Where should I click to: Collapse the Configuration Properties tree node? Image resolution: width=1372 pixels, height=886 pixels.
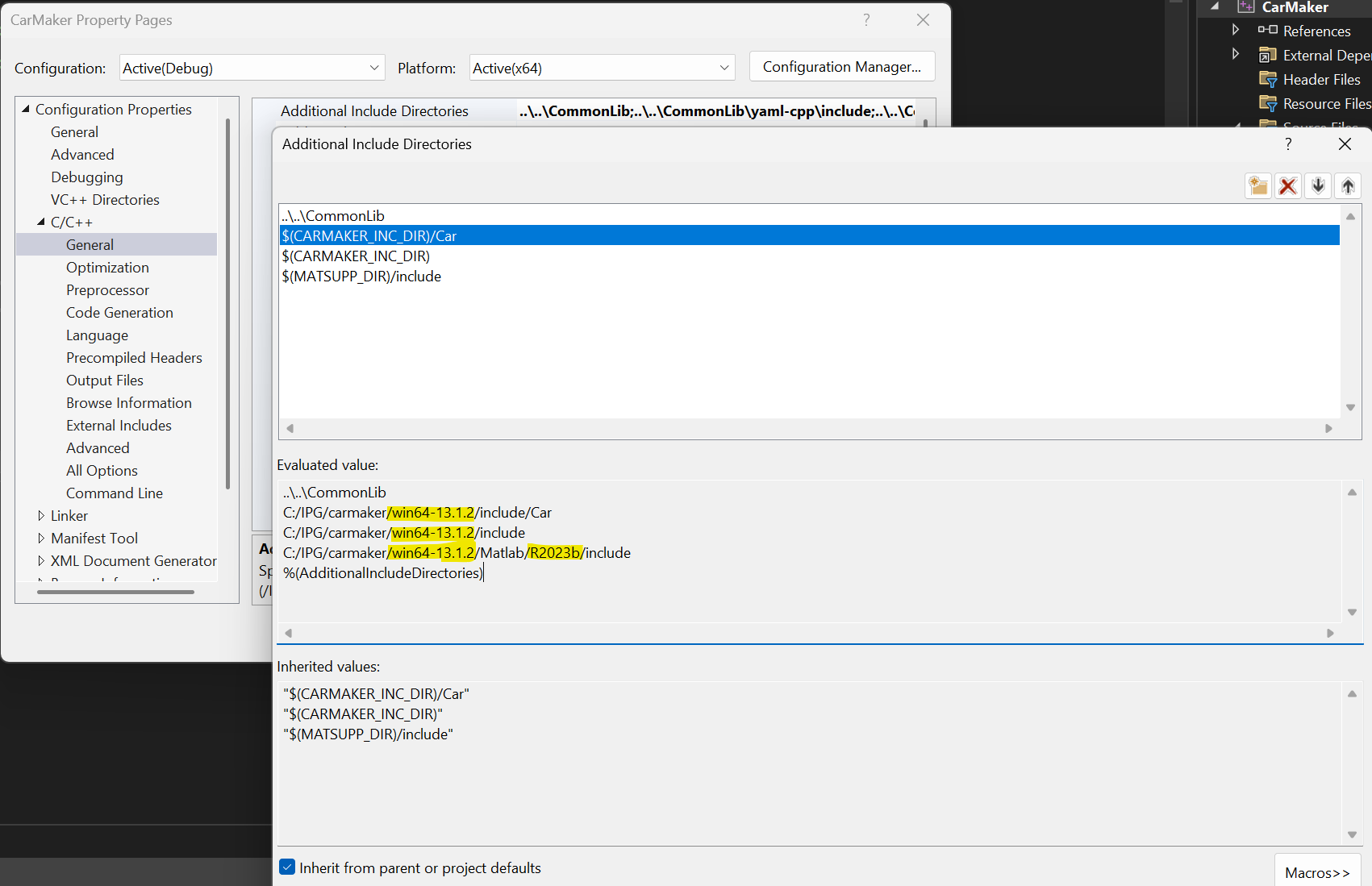point(25,109)
